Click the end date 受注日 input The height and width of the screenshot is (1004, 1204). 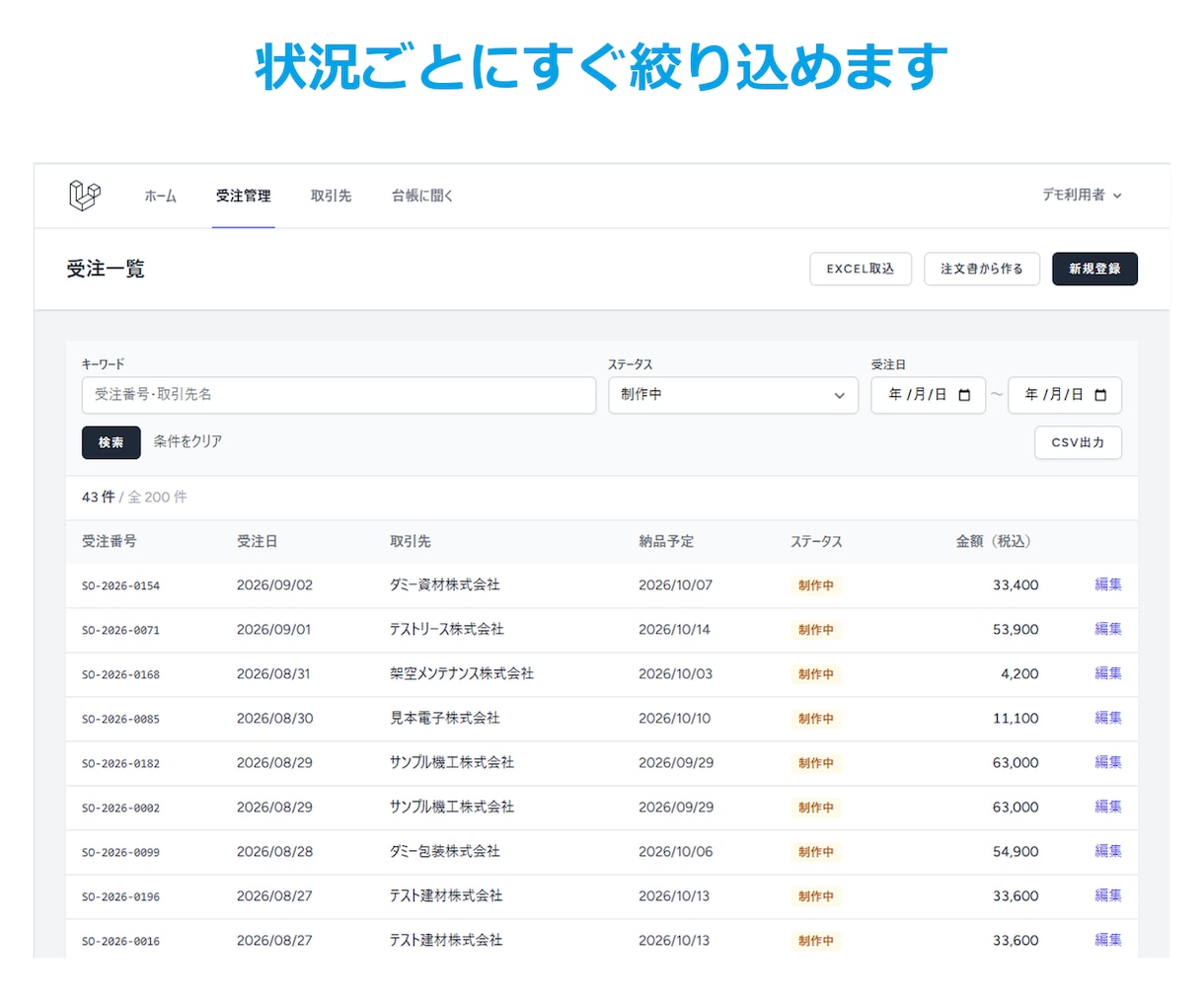coord(1065,395)
